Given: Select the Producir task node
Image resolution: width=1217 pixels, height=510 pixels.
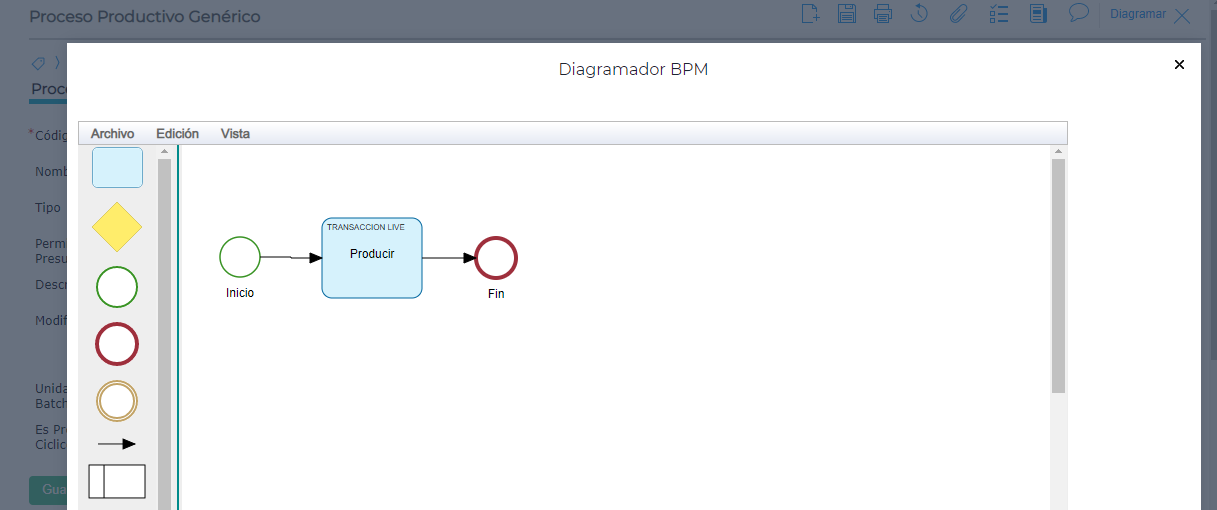Looking at the screenshot, I should pyautogui.click(x=372, y=258).
